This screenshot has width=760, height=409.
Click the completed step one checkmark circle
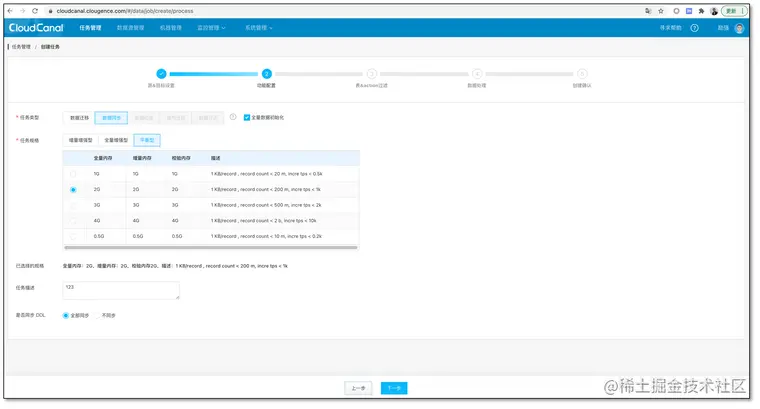pos(161,74)
